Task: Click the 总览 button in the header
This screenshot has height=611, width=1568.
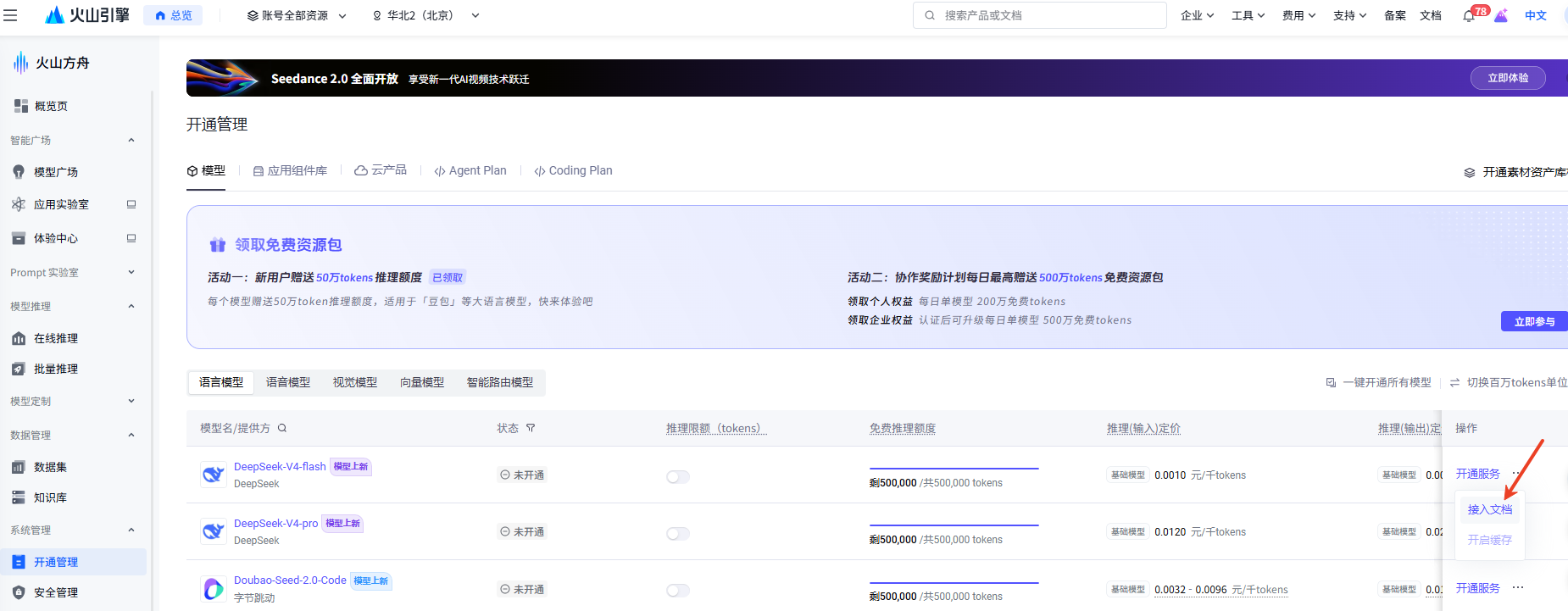Action: [x=173, y=15]
